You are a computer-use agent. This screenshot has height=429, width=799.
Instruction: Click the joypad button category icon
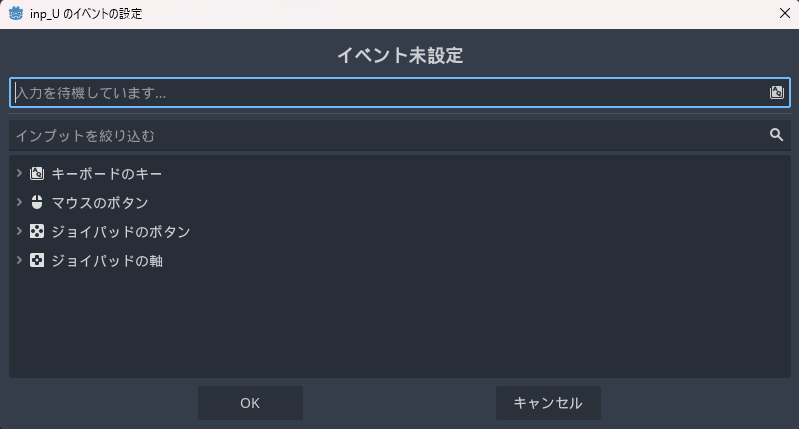click(37, 231)
